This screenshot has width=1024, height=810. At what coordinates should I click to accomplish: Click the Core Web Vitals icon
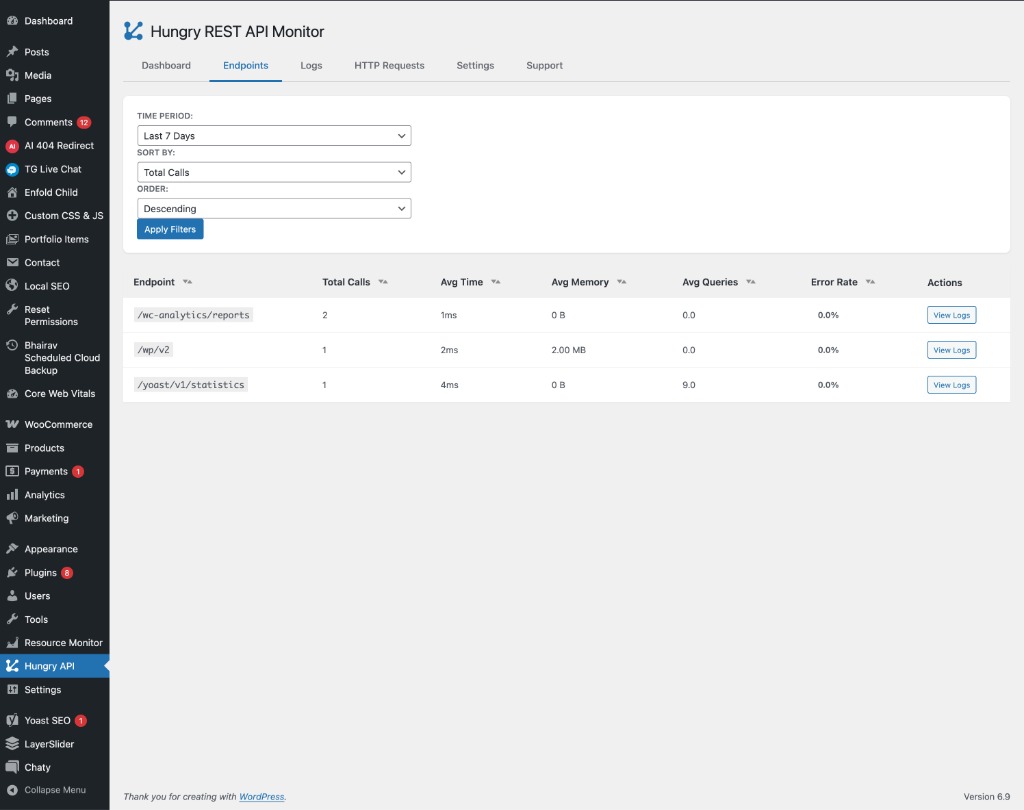coord(12,393)
